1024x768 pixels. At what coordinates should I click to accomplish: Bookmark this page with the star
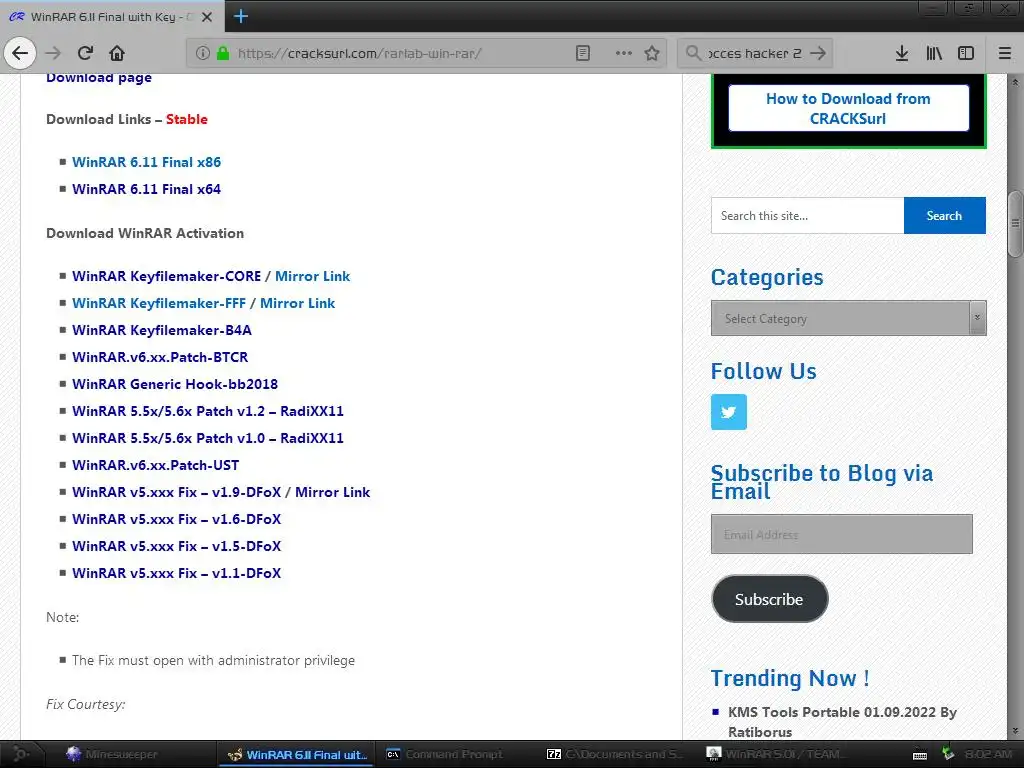click(x=652, y=53)
